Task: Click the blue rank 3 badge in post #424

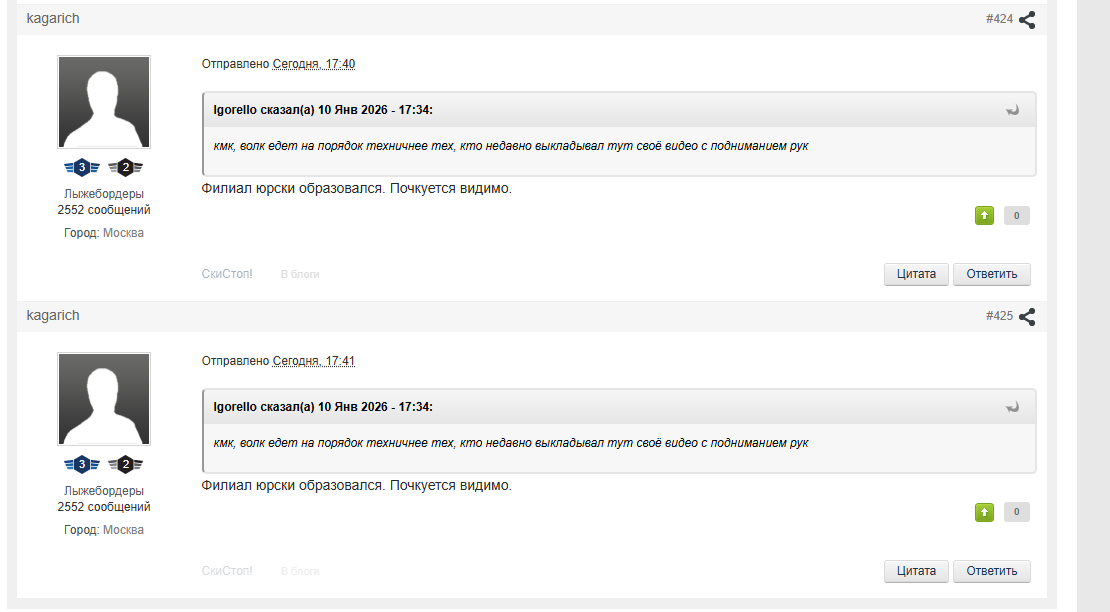Action: (x=82, y=167)
